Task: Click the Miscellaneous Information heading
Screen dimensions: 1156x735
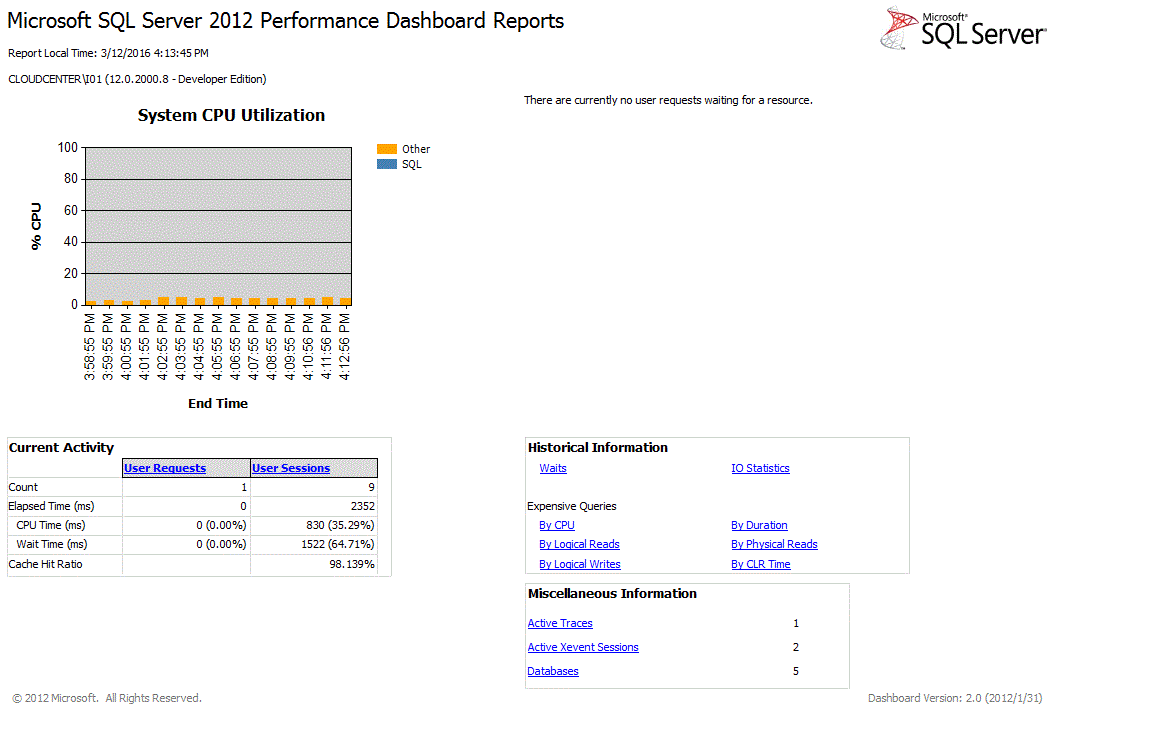Action: tap(612, 593)
